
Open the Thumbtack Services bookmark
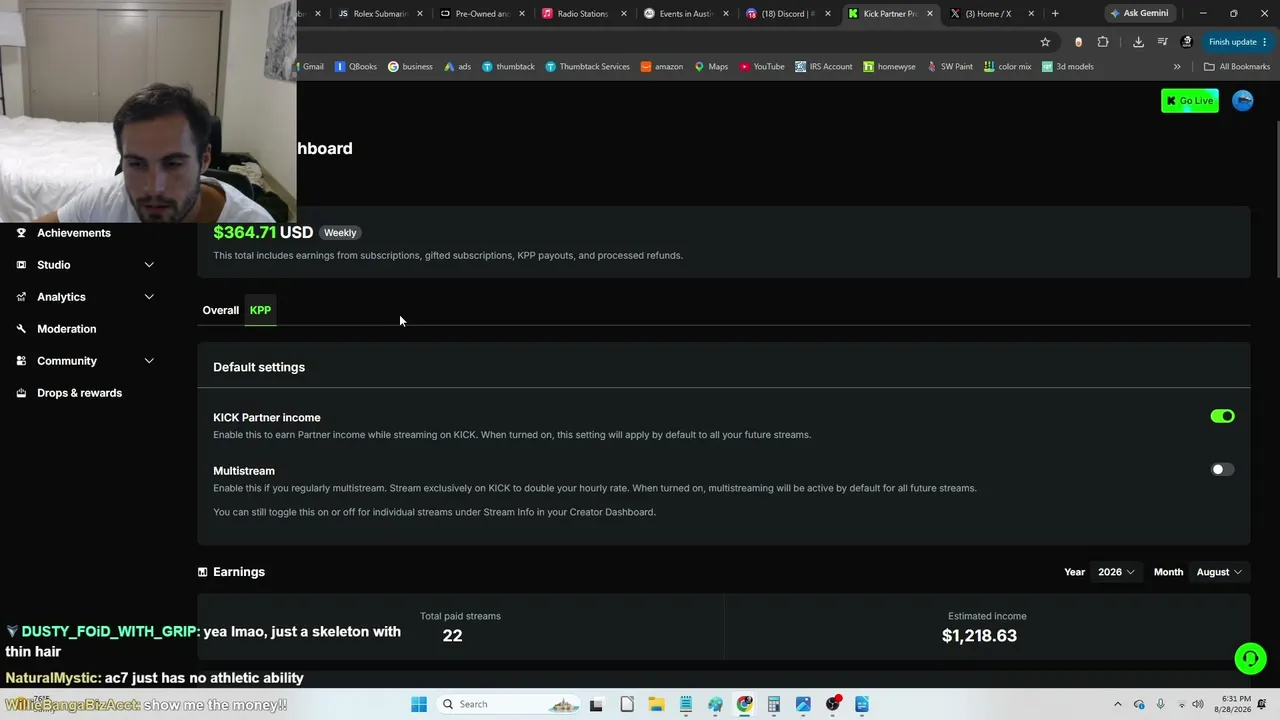click(x=587, y=67)
